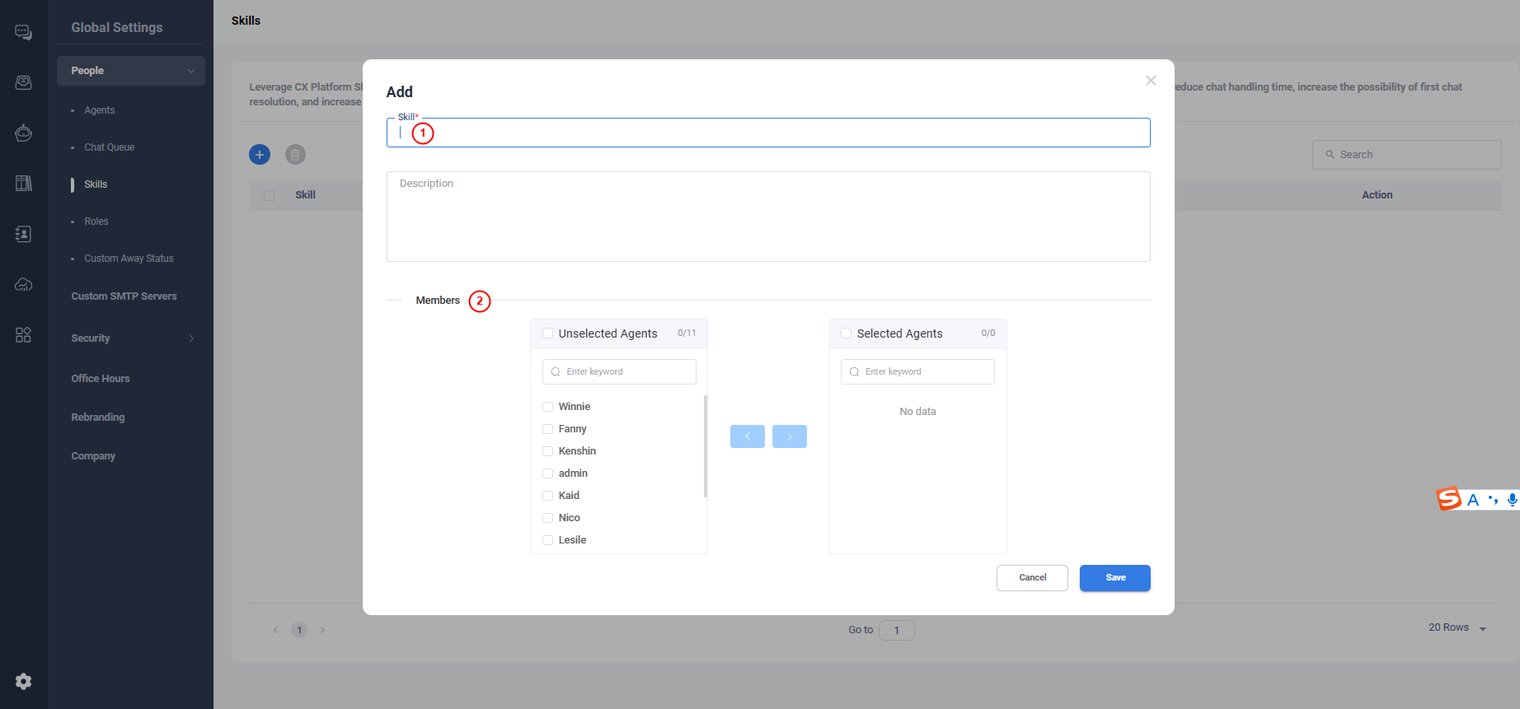Click the Unselected Agents list scrollbar
Screen dimensions: 1520x709
tap(705, 446)
